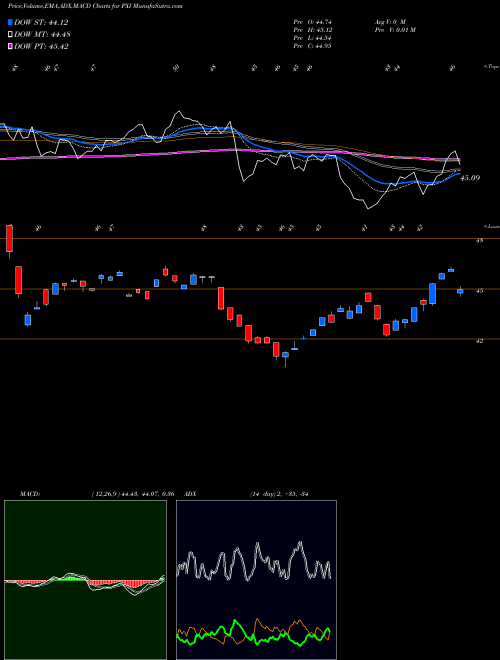Click the 'Pre V: 0.01 M' volume text
The height and width of the screenshot is (660, 500).
395,30
